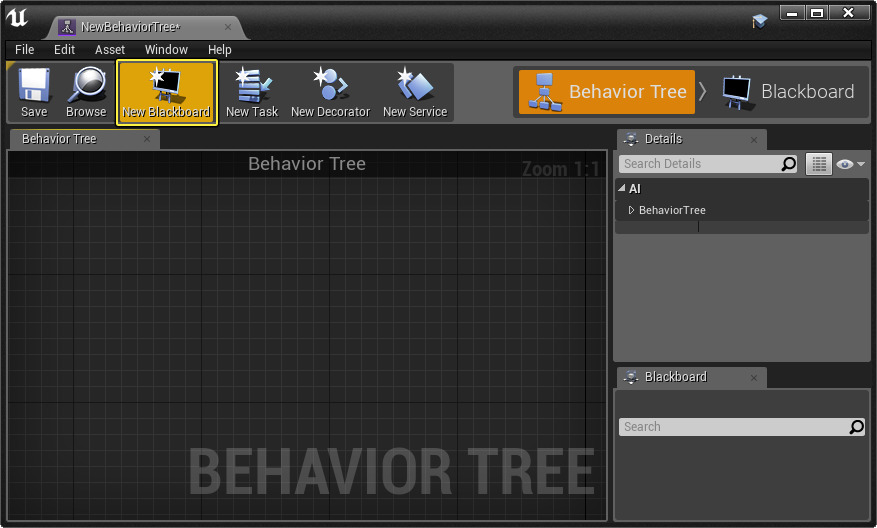877x528 pixels.
Task: Collapse the AI category section
Action: (x=622, y=188)
